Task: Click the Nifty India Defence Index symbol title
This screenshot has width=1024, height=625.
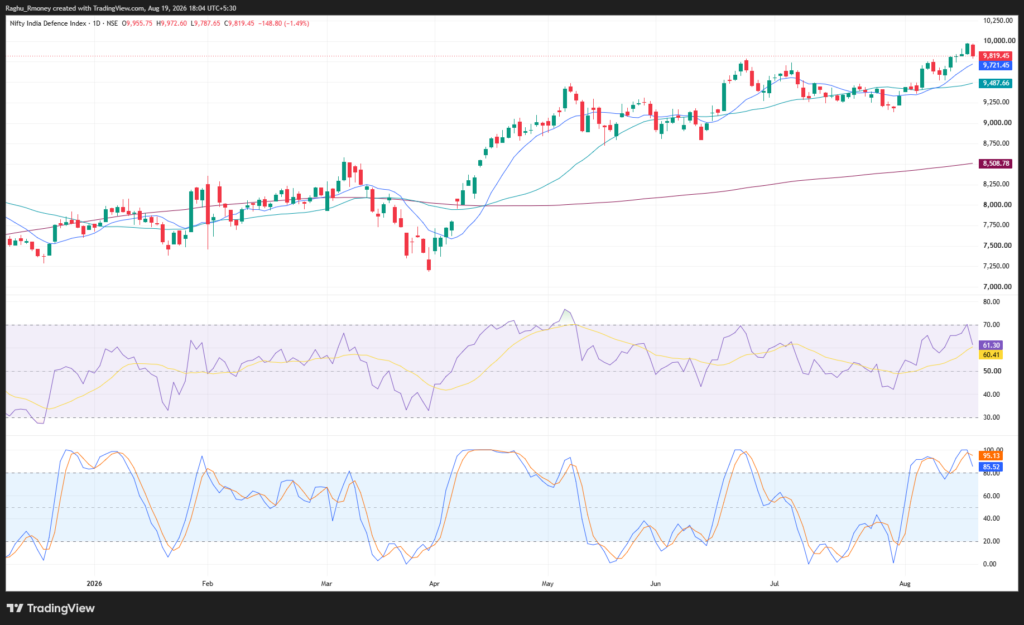Action: pos(48,24)
